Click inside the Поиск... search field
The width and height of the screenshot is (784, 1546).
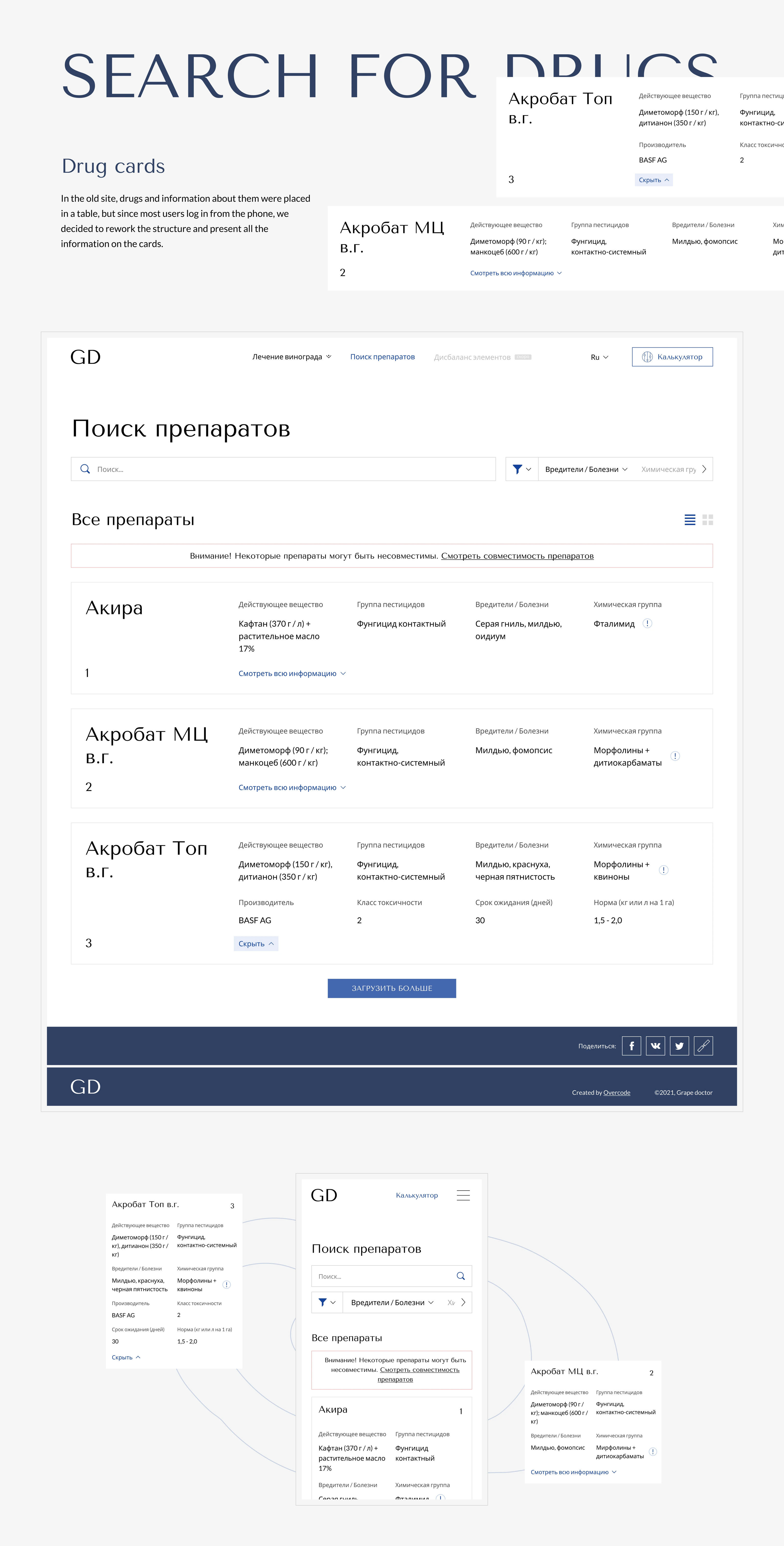tap(240, 469)
